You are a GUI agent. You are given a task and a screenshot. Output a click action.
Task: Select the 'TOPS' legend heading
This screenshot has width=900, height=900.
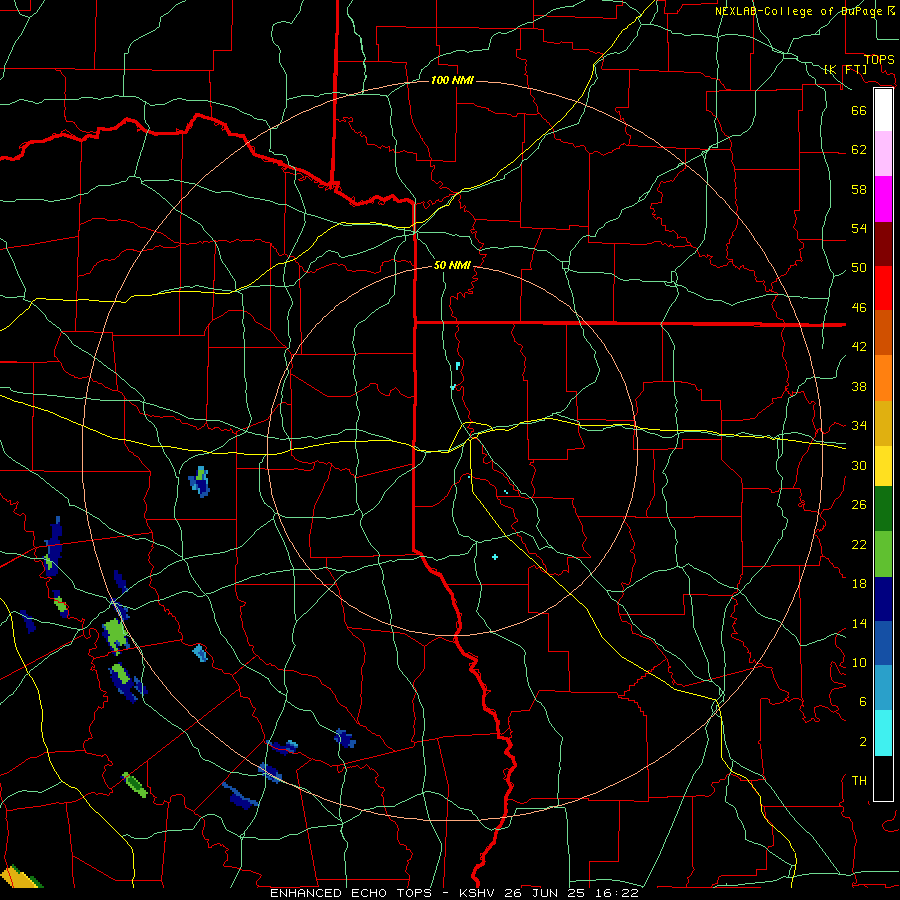[x=879, y=60]
